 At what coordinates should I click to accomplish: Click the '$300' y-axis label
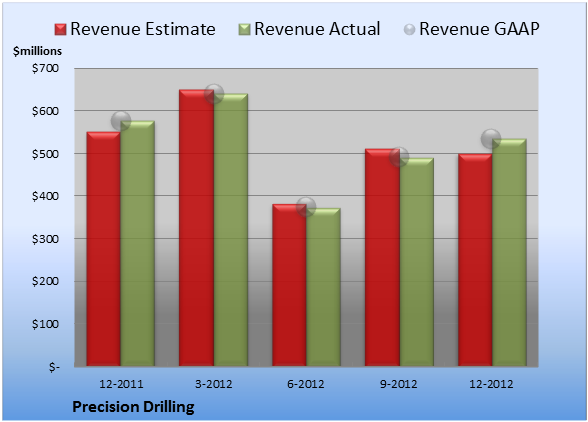pyautogui.click(x=45, y=239)
